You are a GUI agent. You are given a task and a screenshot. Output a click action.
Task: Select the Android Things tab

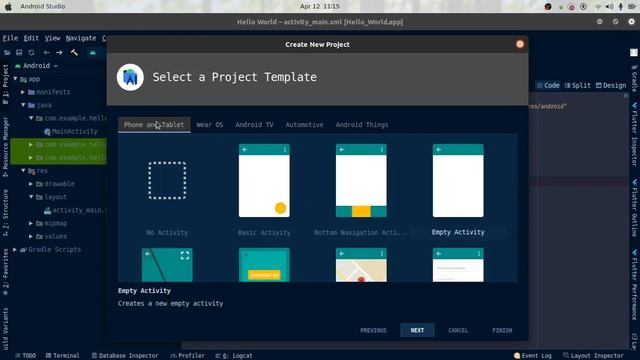[362, 124]
